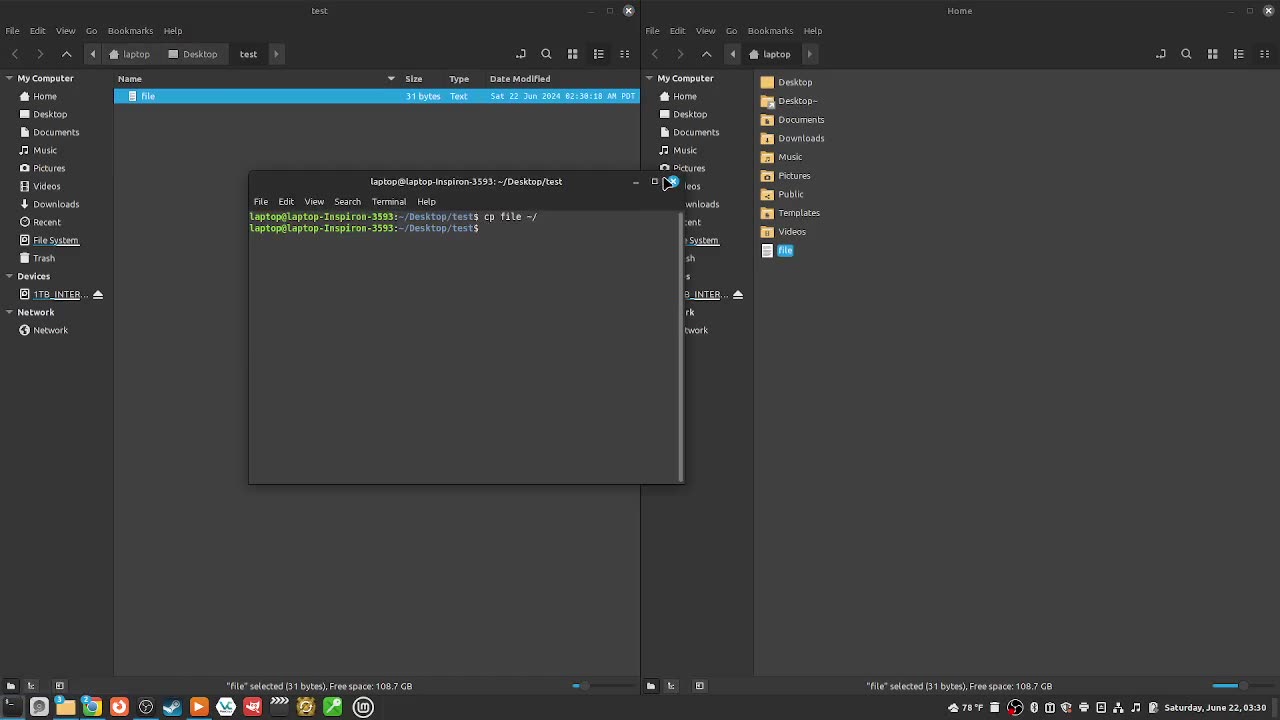
Task: Open File System in test window sidebar
Action: 56,240
